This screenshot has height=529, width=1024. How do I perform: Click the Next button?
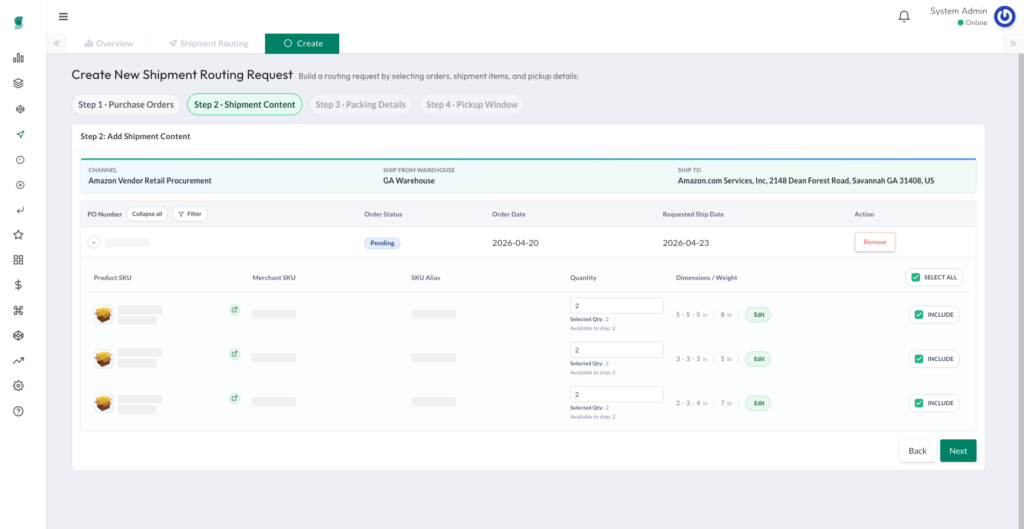pyautogui.click(x=958, y=451)
